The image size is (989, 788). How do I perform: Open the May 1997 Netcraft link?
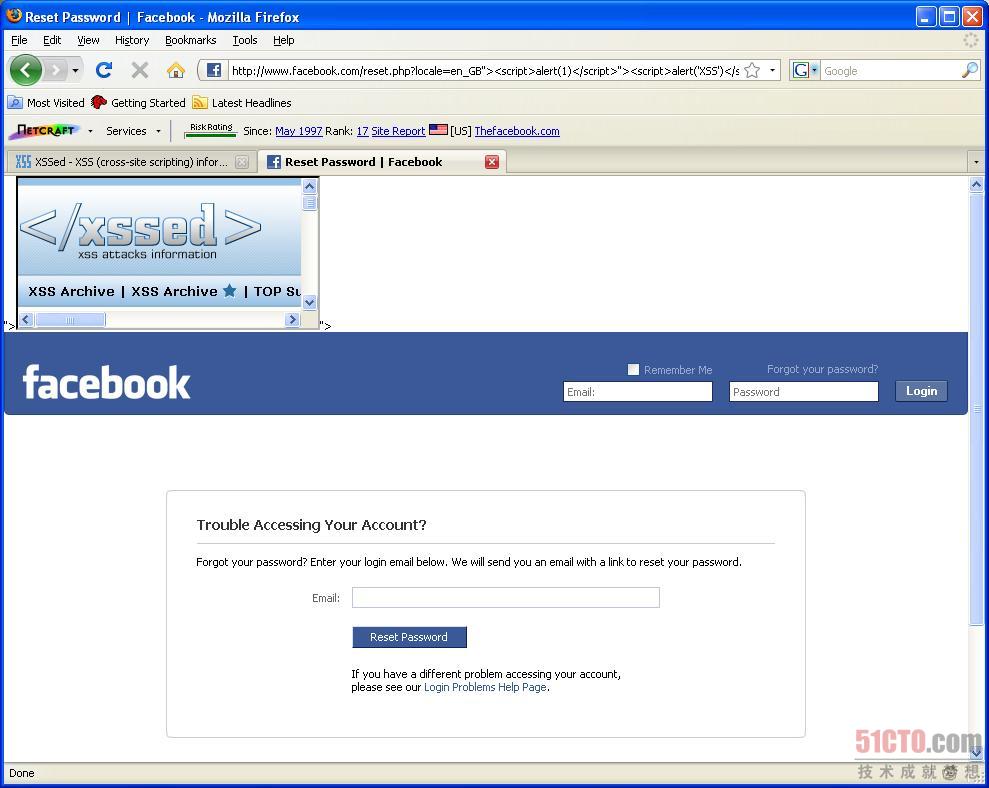tap(299, 131)
